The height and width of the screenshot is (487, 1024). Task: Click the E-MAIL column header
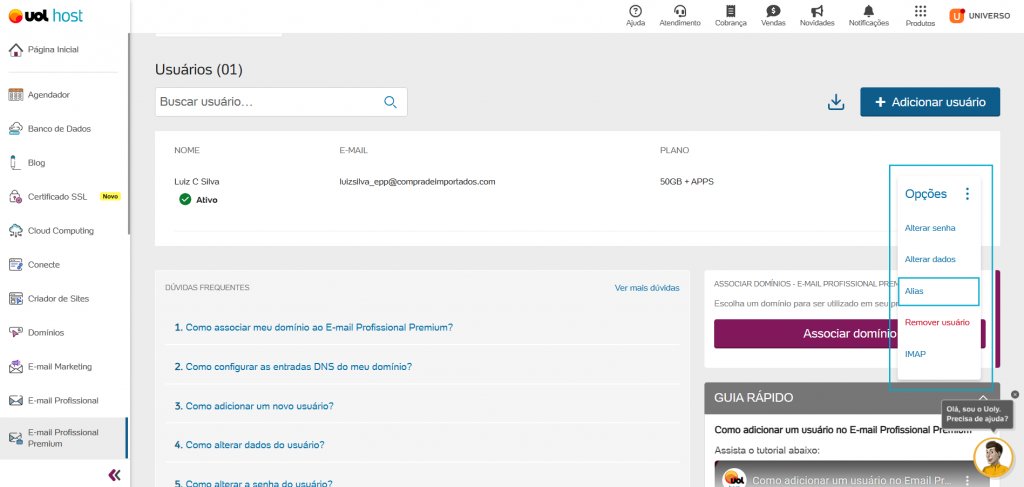(353, 150)
